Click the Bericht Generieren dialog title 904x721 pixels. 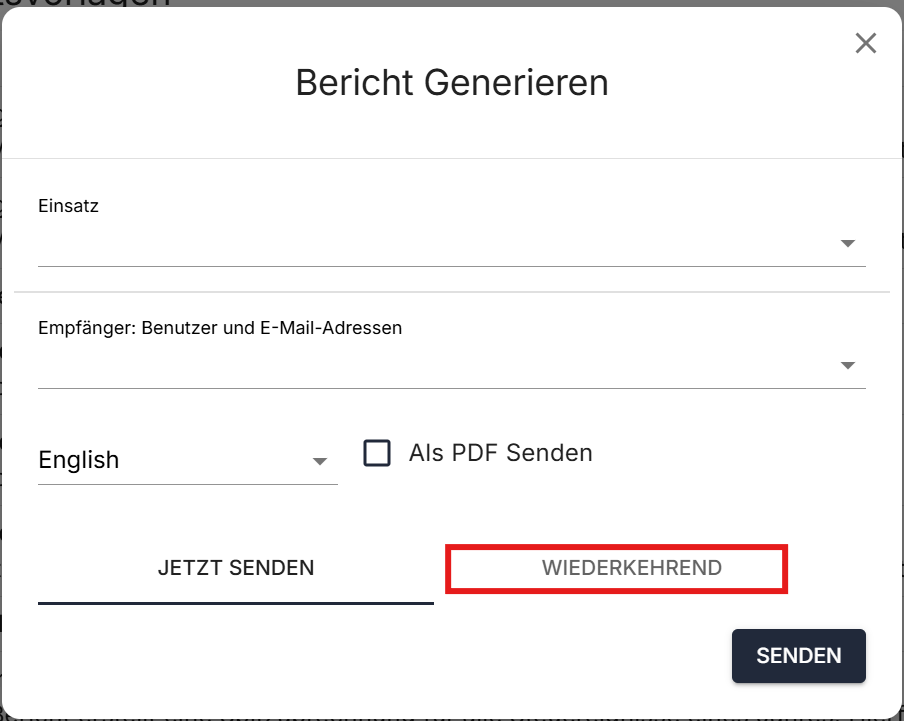click(452, 82)
